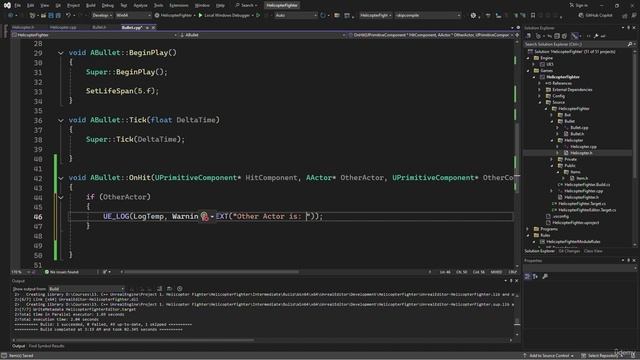Viewport: 640px width, 360px height.
Task: Switch to the Bullet.h tab
Action: 99,27
